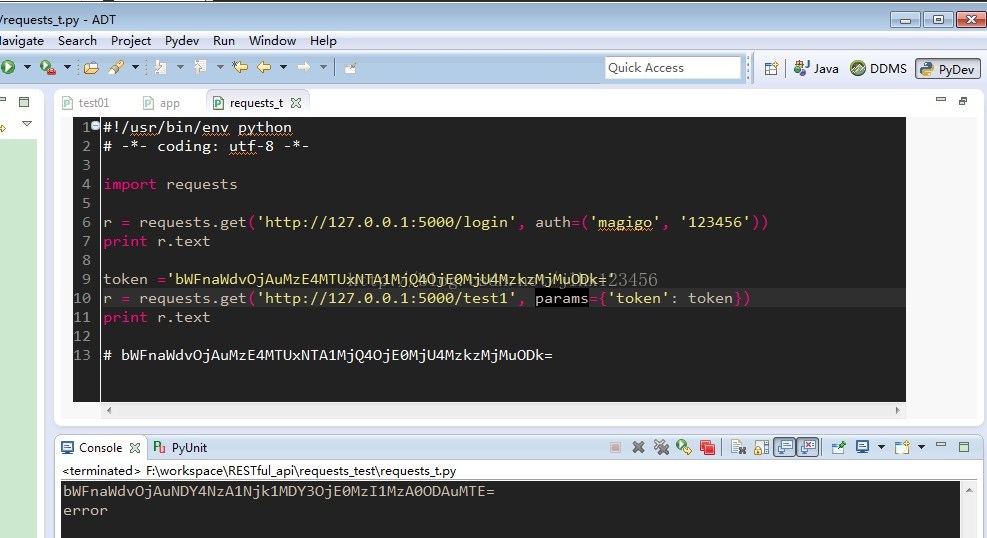Click the Terminate and Relaunch console icon

(684, 447)
